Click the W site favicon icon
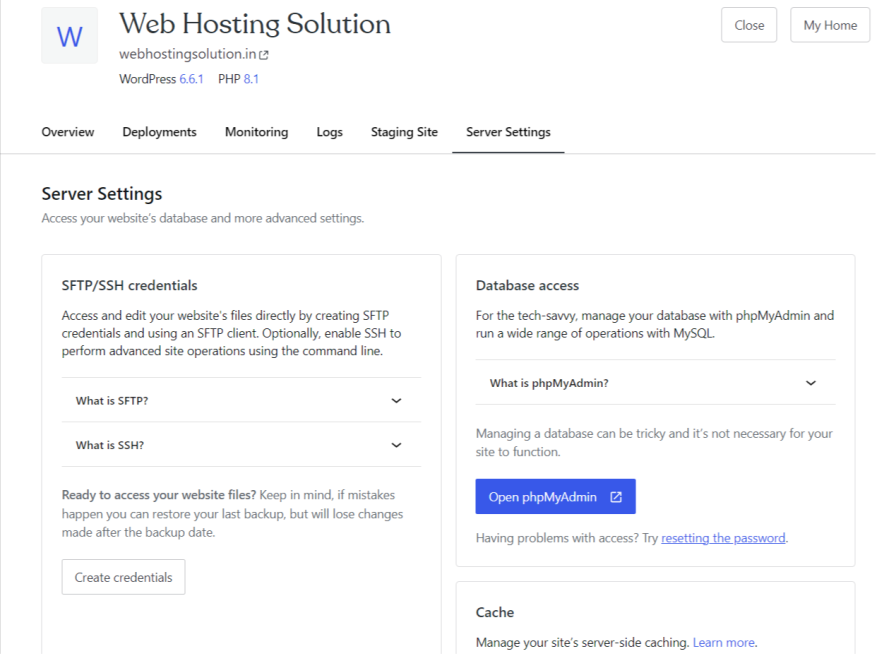The image size is (884, 668). click(68, 34)
